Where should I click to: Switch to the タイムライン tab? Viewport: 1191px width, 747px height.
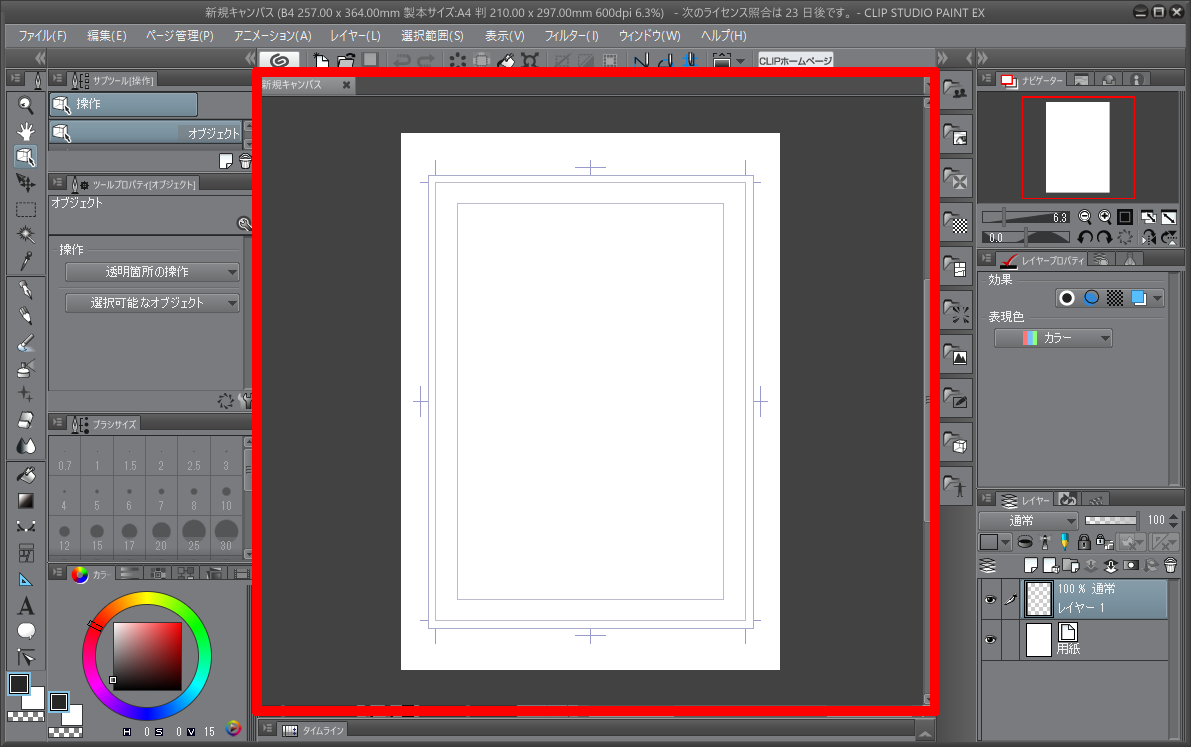tap(314, 730)
